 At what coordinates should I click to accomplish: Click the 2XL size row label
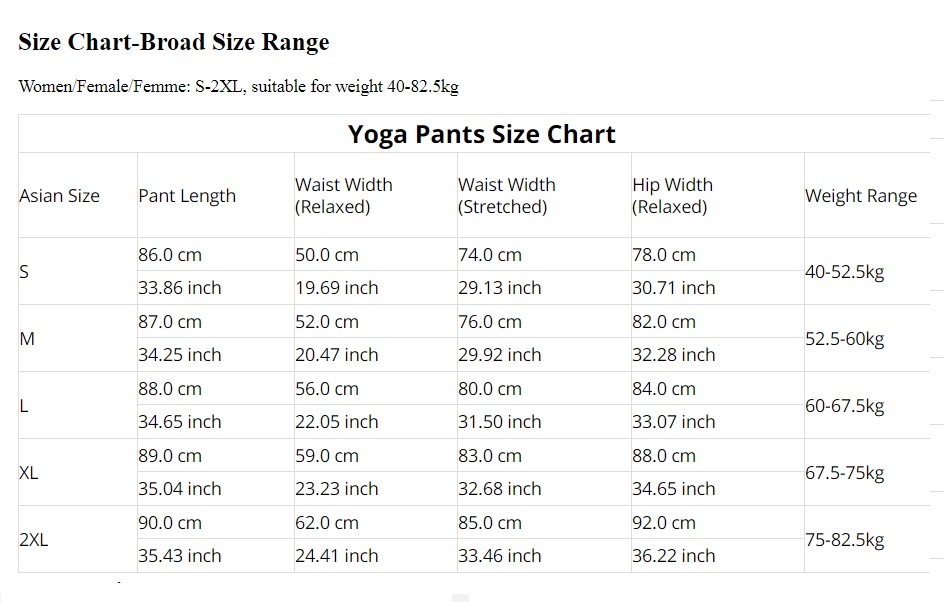34,540
